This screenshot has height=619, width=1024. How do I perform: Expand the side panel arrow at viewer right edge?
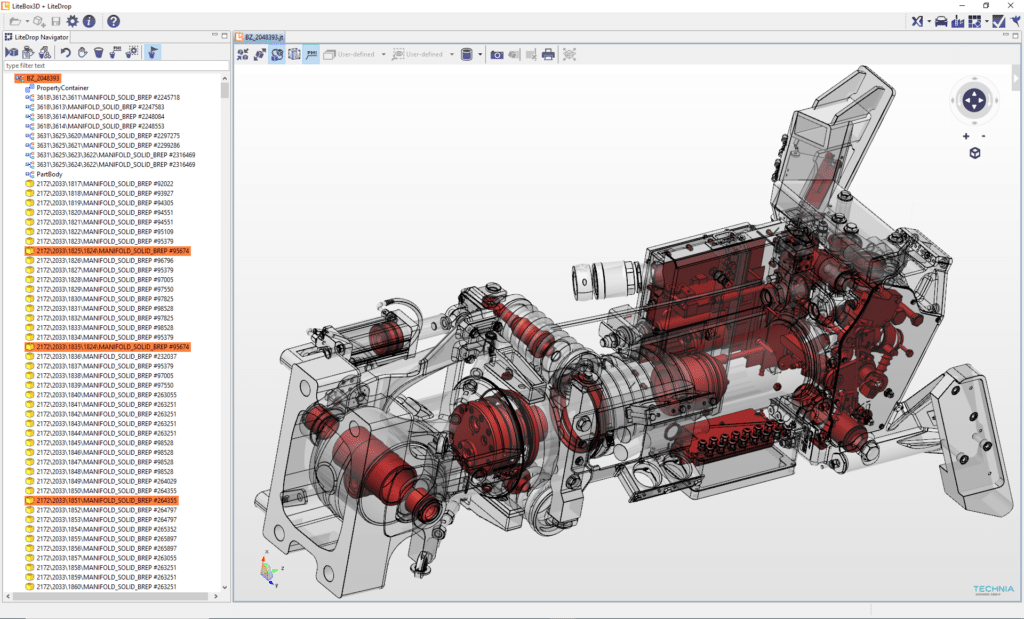point(1016,78)
